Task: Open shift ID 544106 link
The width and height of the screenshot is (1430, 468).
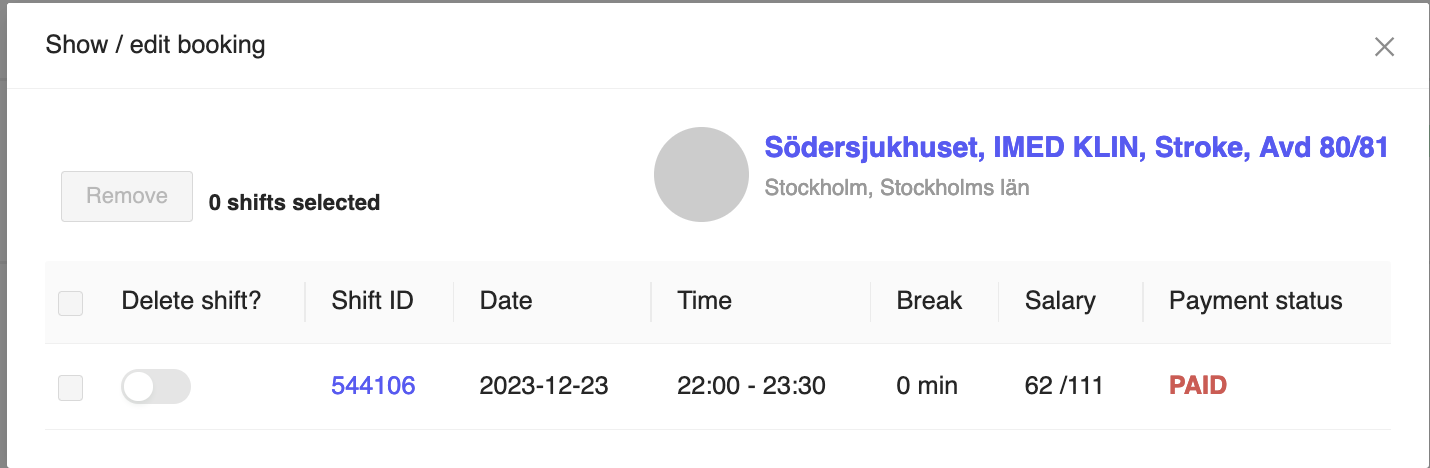Action: (x=373, y=386)
